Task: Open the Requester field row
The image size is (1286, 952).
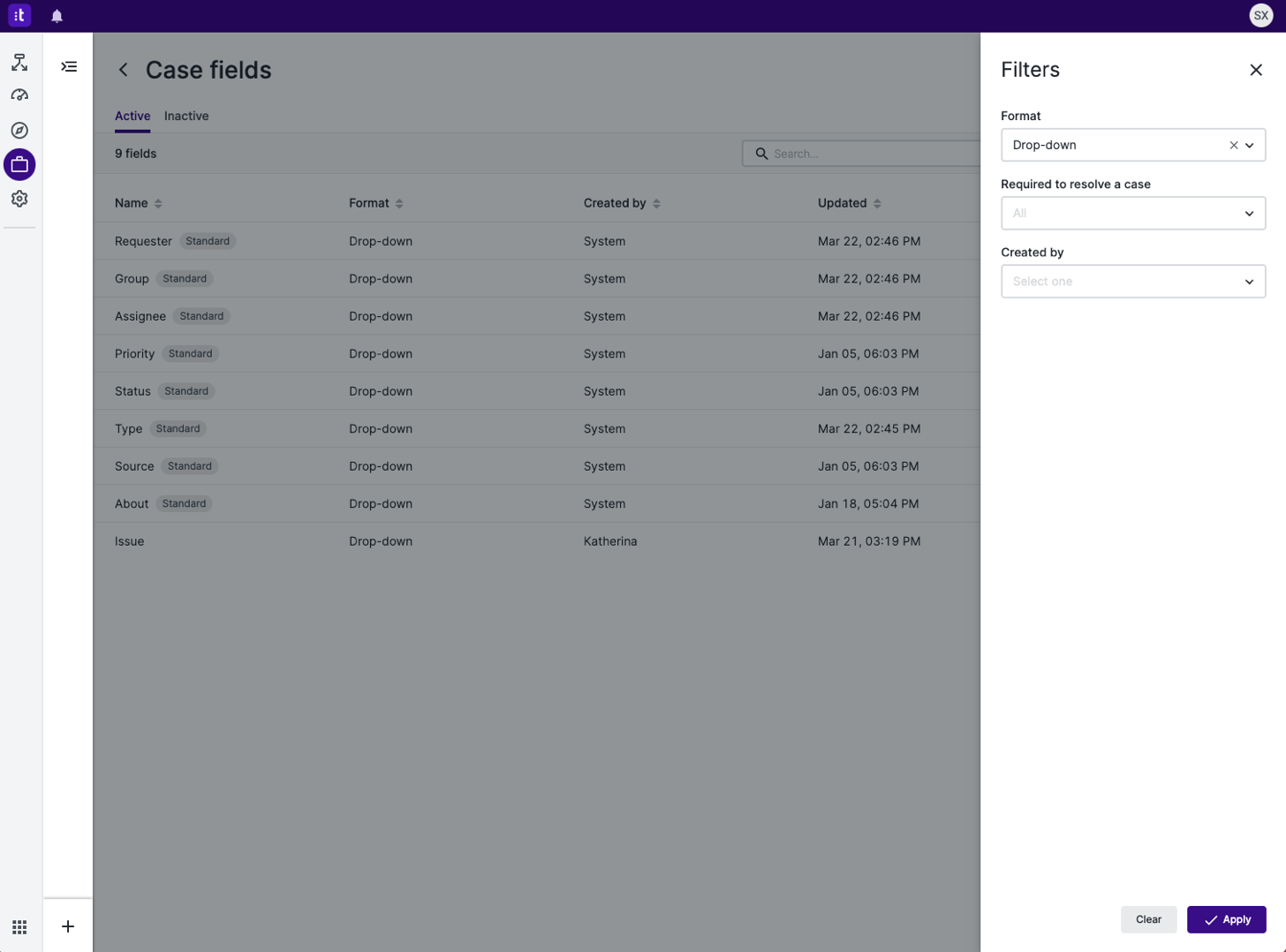Action: click(537, 241)
